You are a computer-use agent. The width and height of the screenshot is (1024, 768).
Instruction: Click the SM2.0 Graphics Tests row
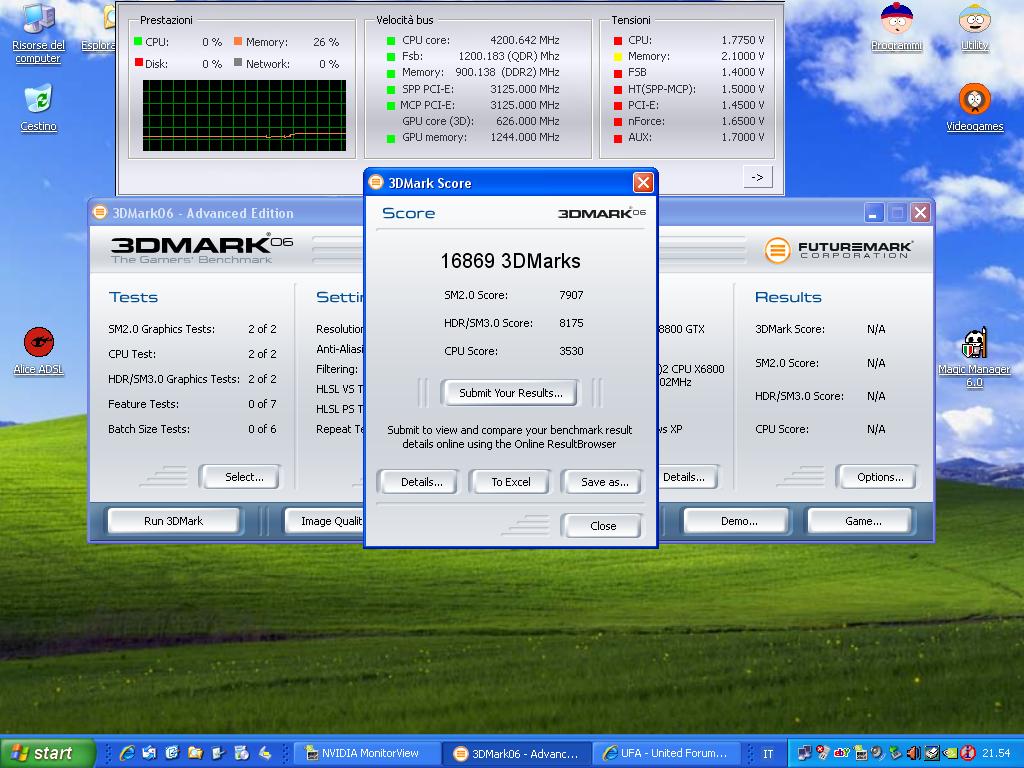[193, 329]
